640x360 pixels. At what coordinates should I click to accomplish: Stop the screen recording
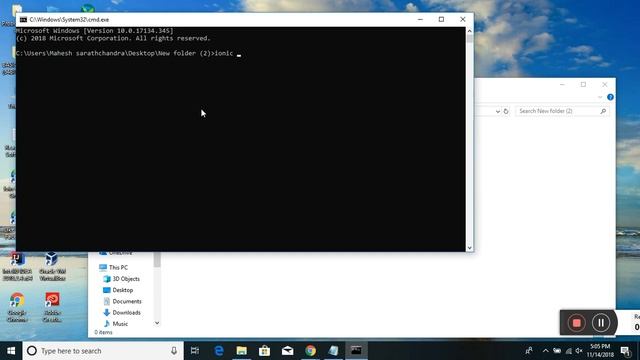(x=576, y=323)
